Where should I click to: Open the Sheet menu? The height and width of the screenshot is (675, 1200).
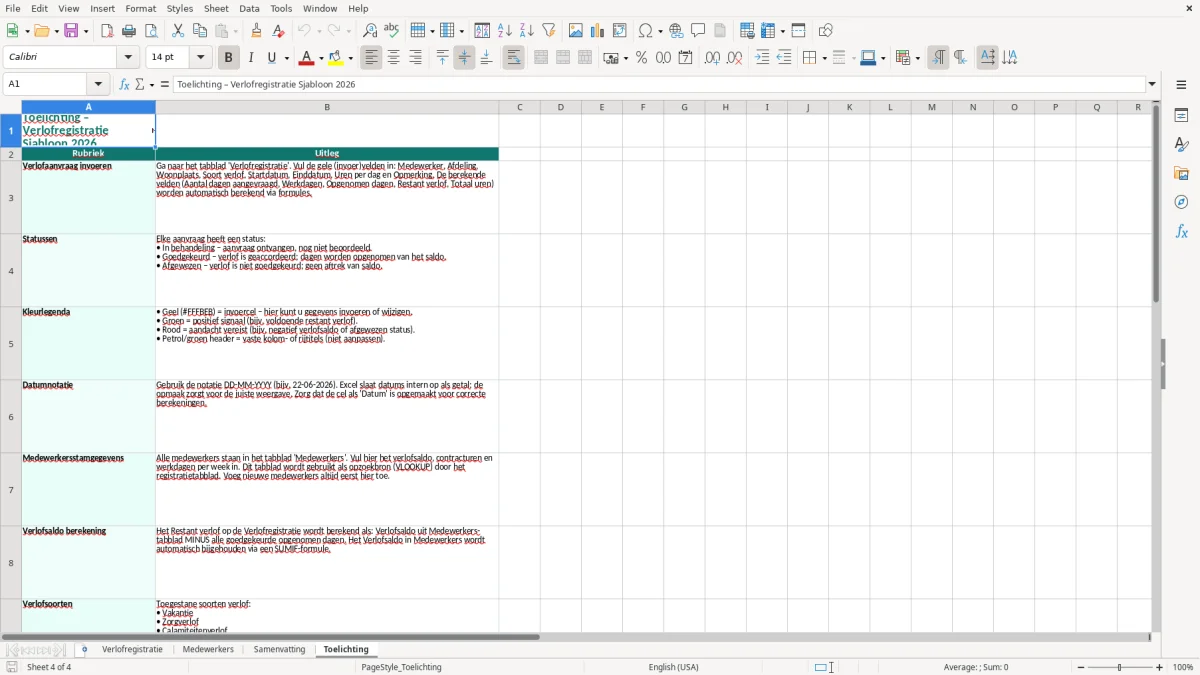coord(216,8)
